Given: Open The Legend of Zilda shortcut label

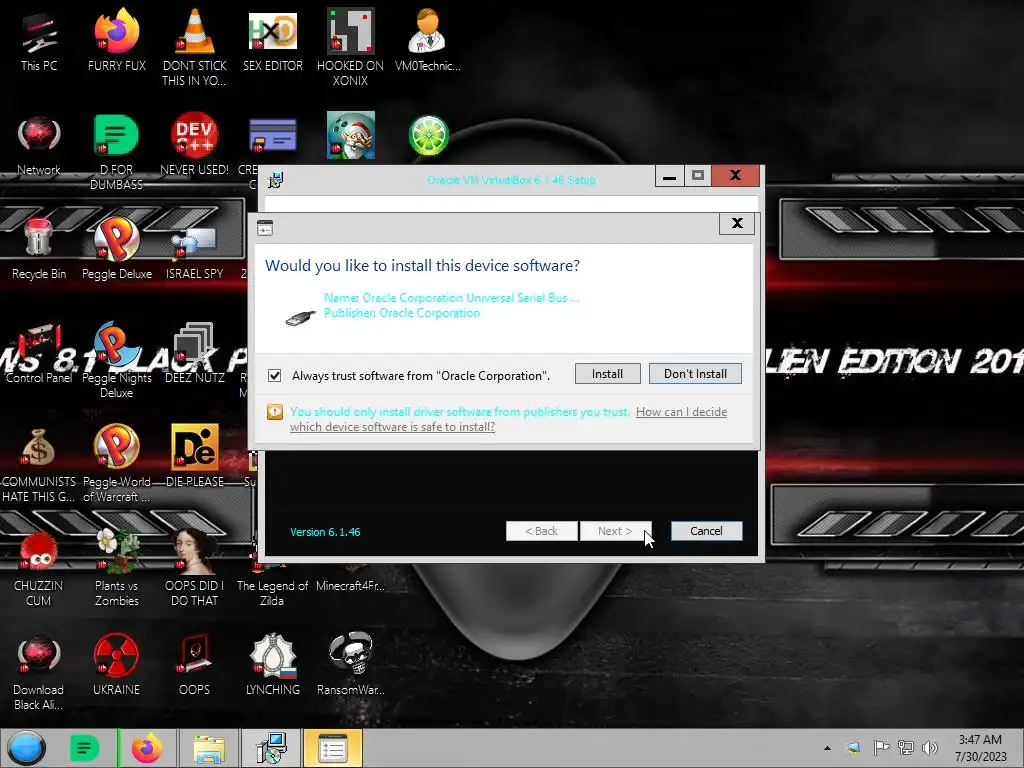Looking at the screenshot, I should tap(272, 593).
